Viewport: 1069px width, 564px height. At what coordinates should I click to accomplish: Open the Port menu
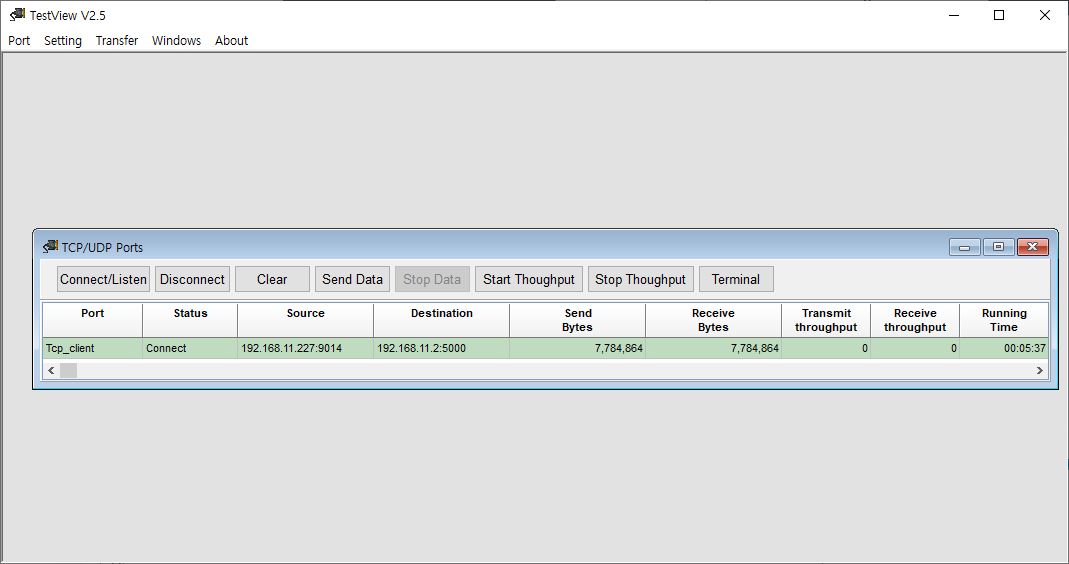(x=19, y=41)
